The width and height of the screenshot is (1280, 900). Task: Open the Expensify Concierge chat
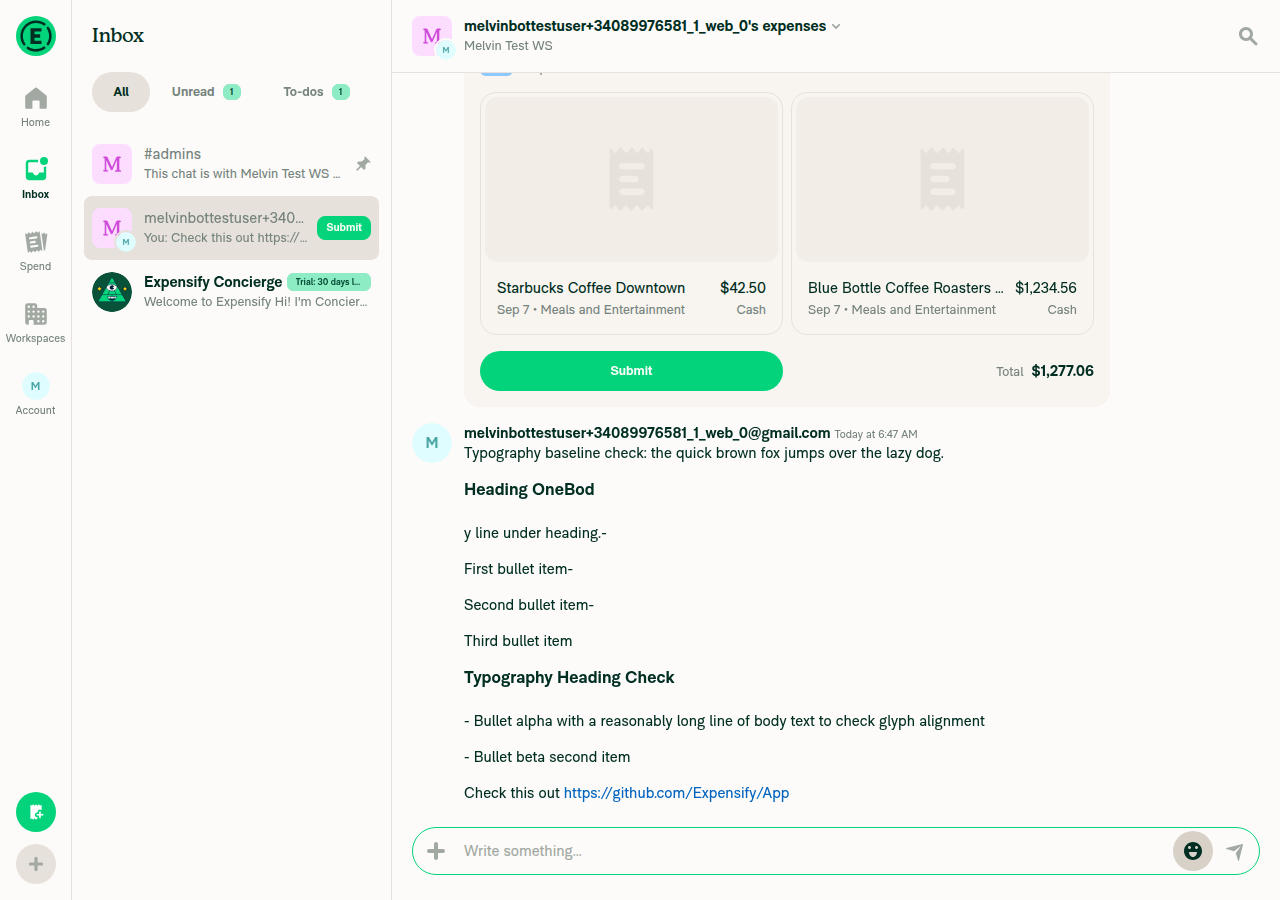tap(232, 292)
